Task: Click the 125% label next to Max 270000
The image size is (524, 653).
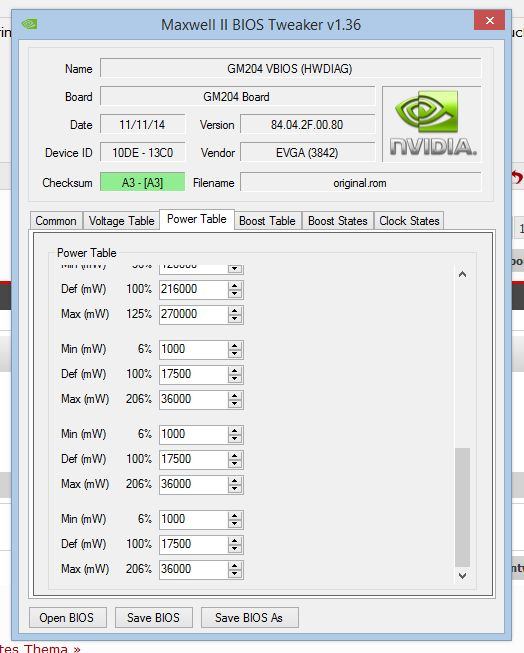Action: [x=139, y=314]
